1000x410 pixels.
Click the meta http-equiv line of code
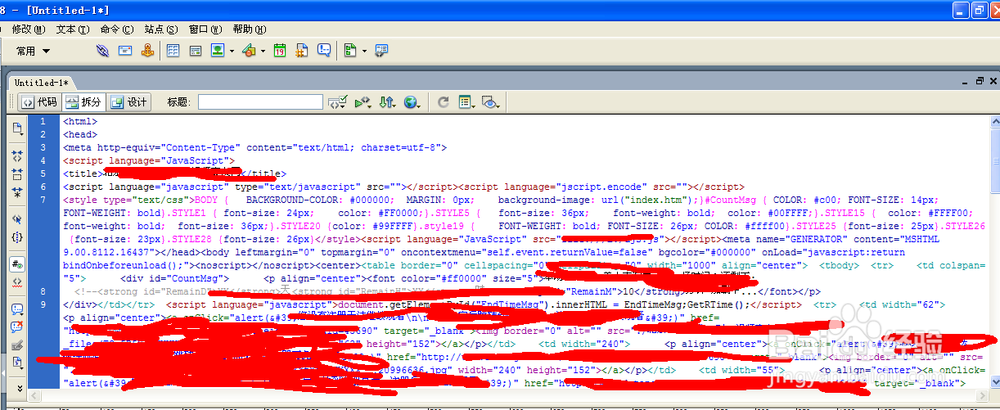(255, 147)
